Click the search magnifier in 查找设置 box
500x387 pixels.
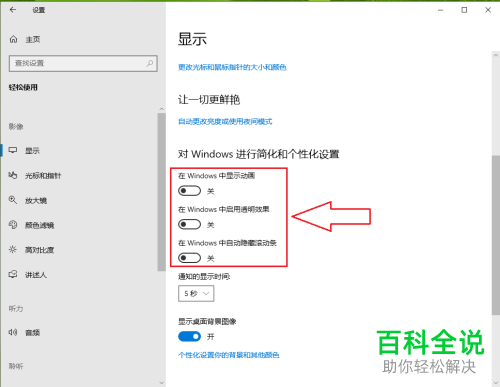[x=150, y=63]
